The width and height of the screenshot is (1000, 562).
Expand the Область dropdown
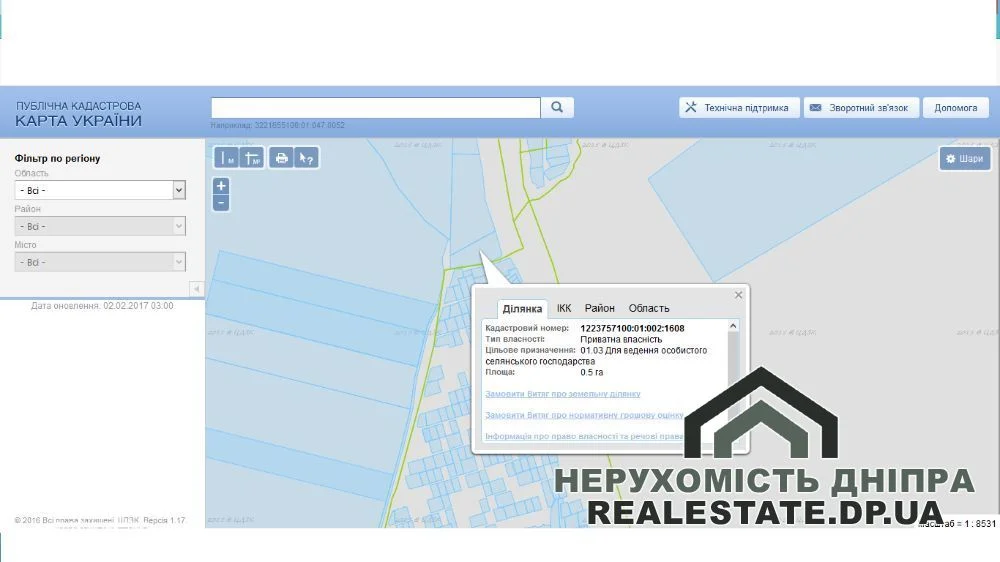point(100,190)
